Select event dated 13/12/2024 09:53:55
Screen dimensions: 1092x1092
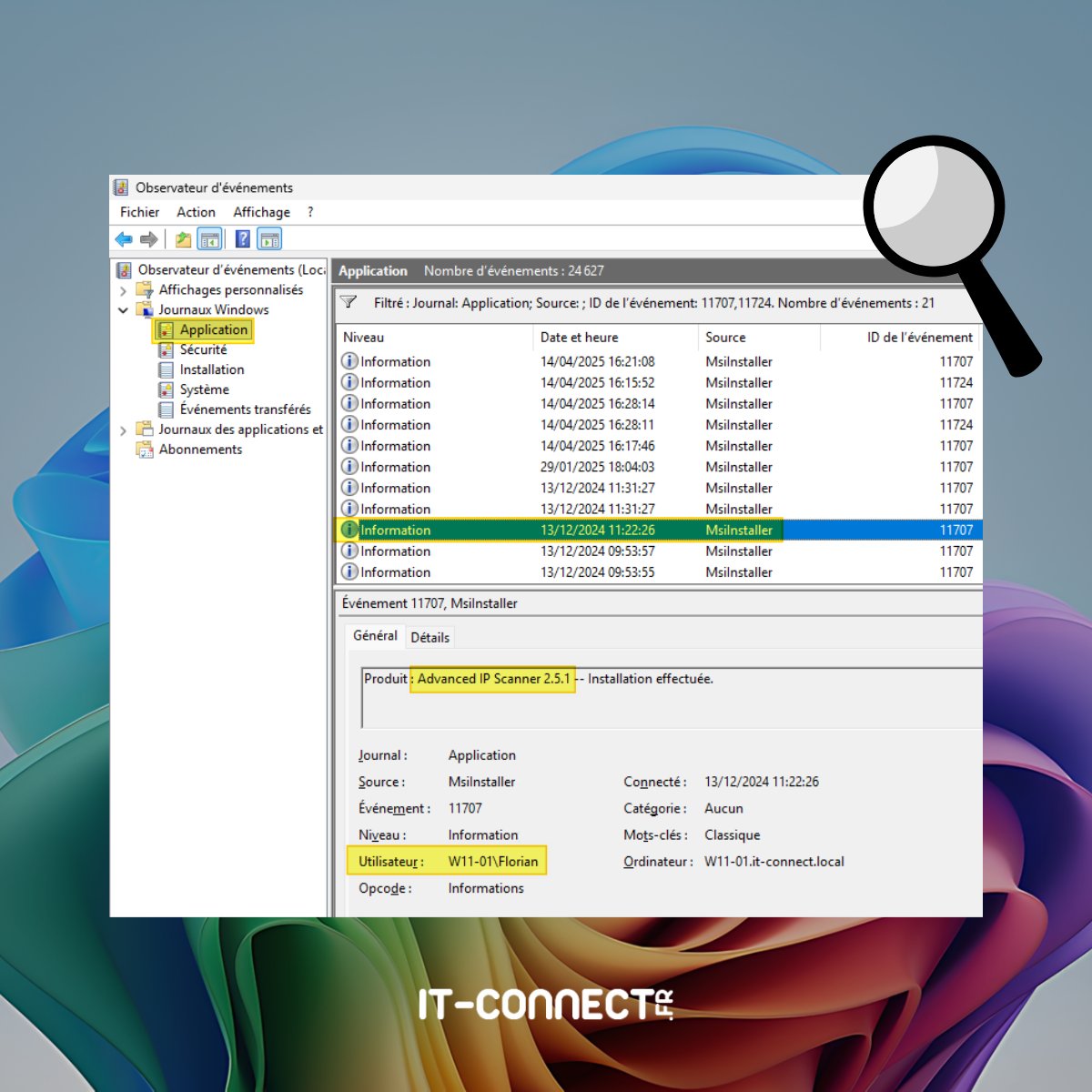(659, 571)
